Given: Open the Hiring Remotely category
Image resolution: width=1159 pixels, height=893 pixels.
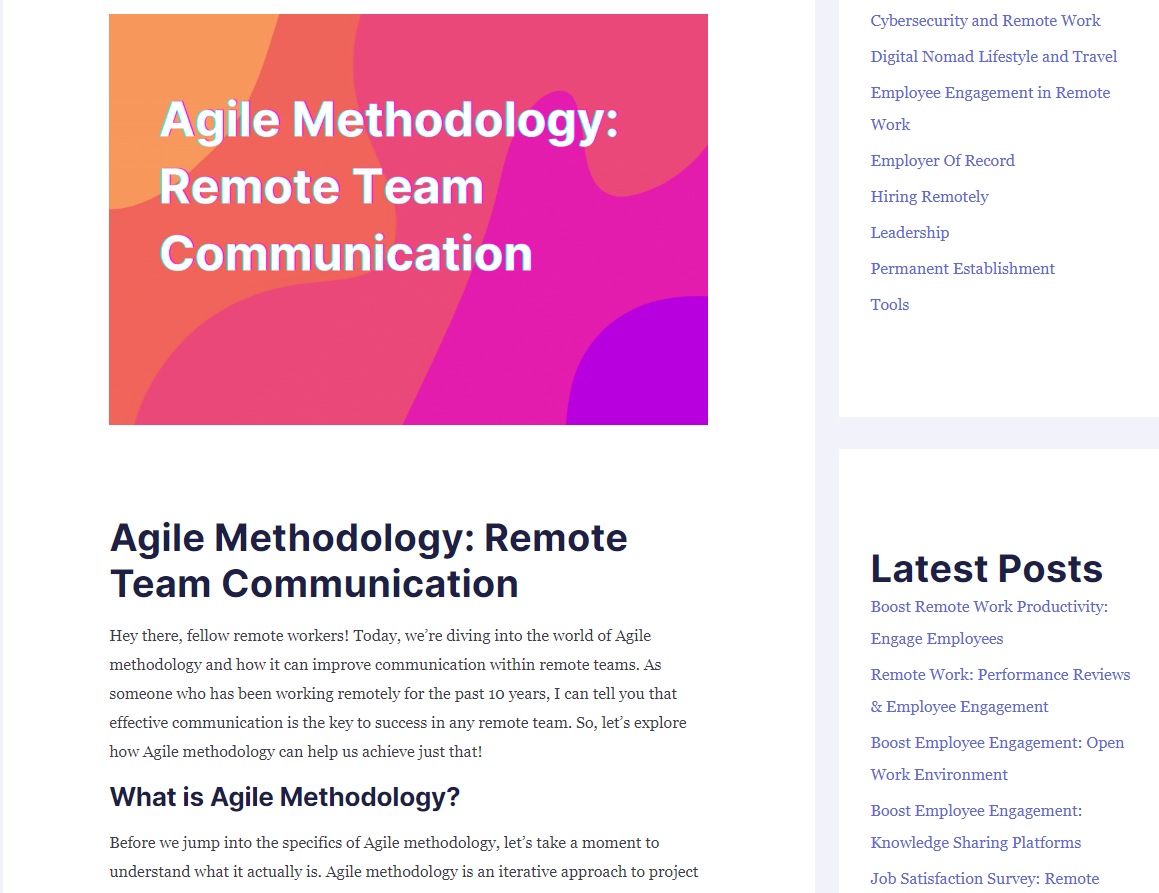Looking at the screenshot, I should coord(929,197).
